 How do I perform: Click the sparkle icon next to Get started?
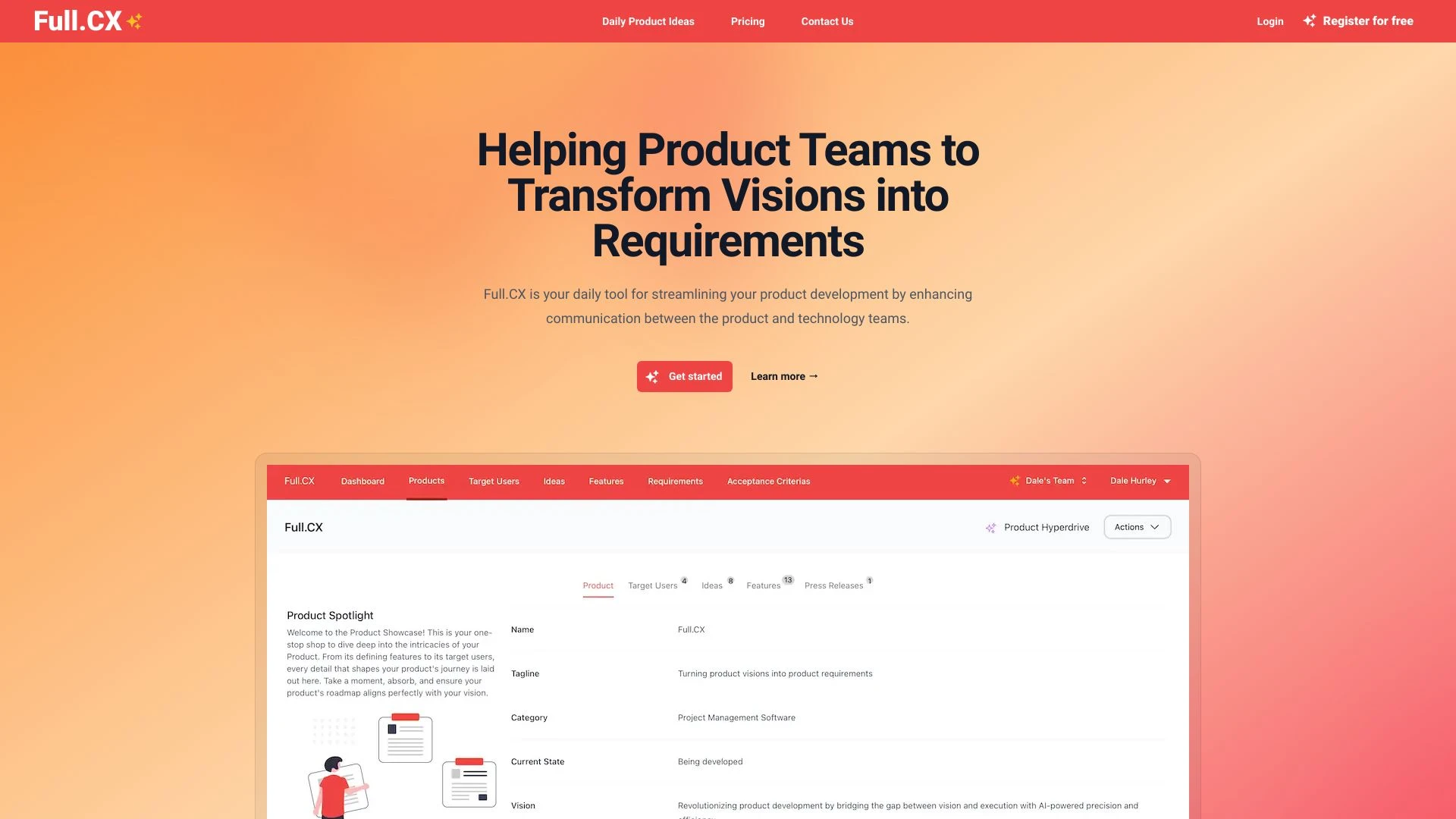coord(654,376)
